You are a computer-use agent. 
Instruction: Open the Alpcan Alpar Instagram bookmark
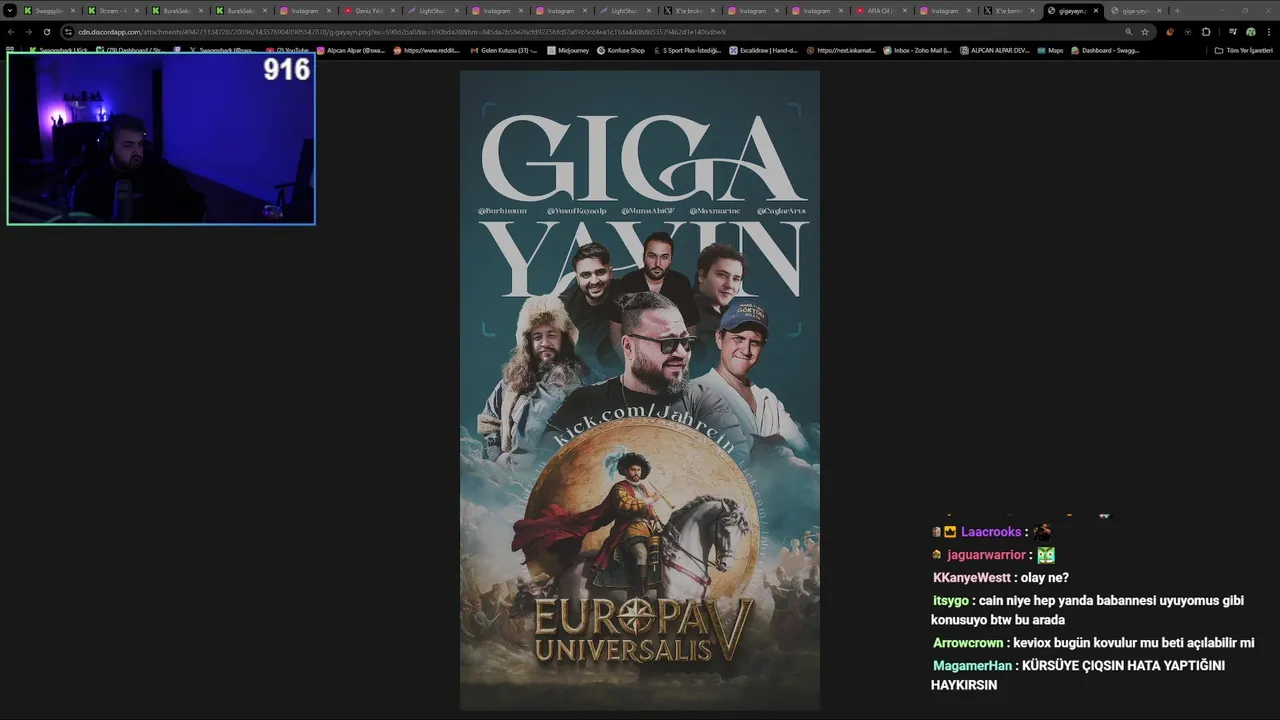tap(351, 50)
